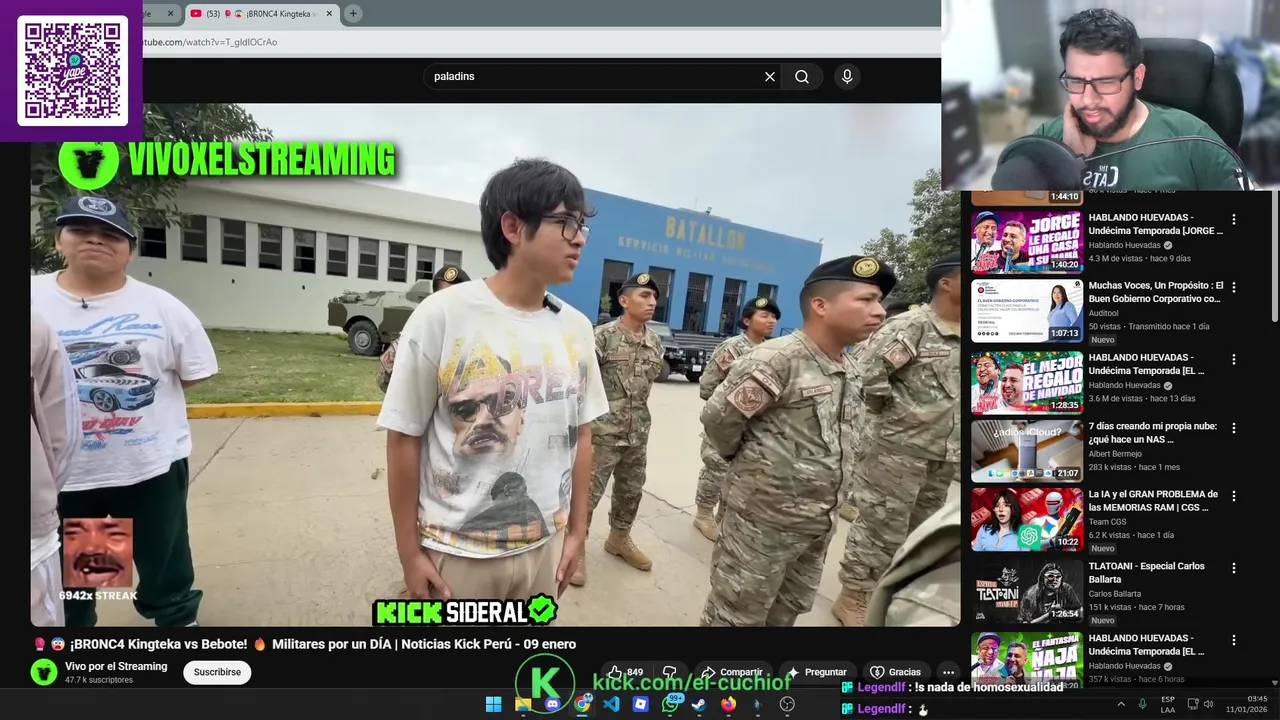Screen dimensions: 1280x720
Task: Start voice search with the microphone icon
Action: 847,77
